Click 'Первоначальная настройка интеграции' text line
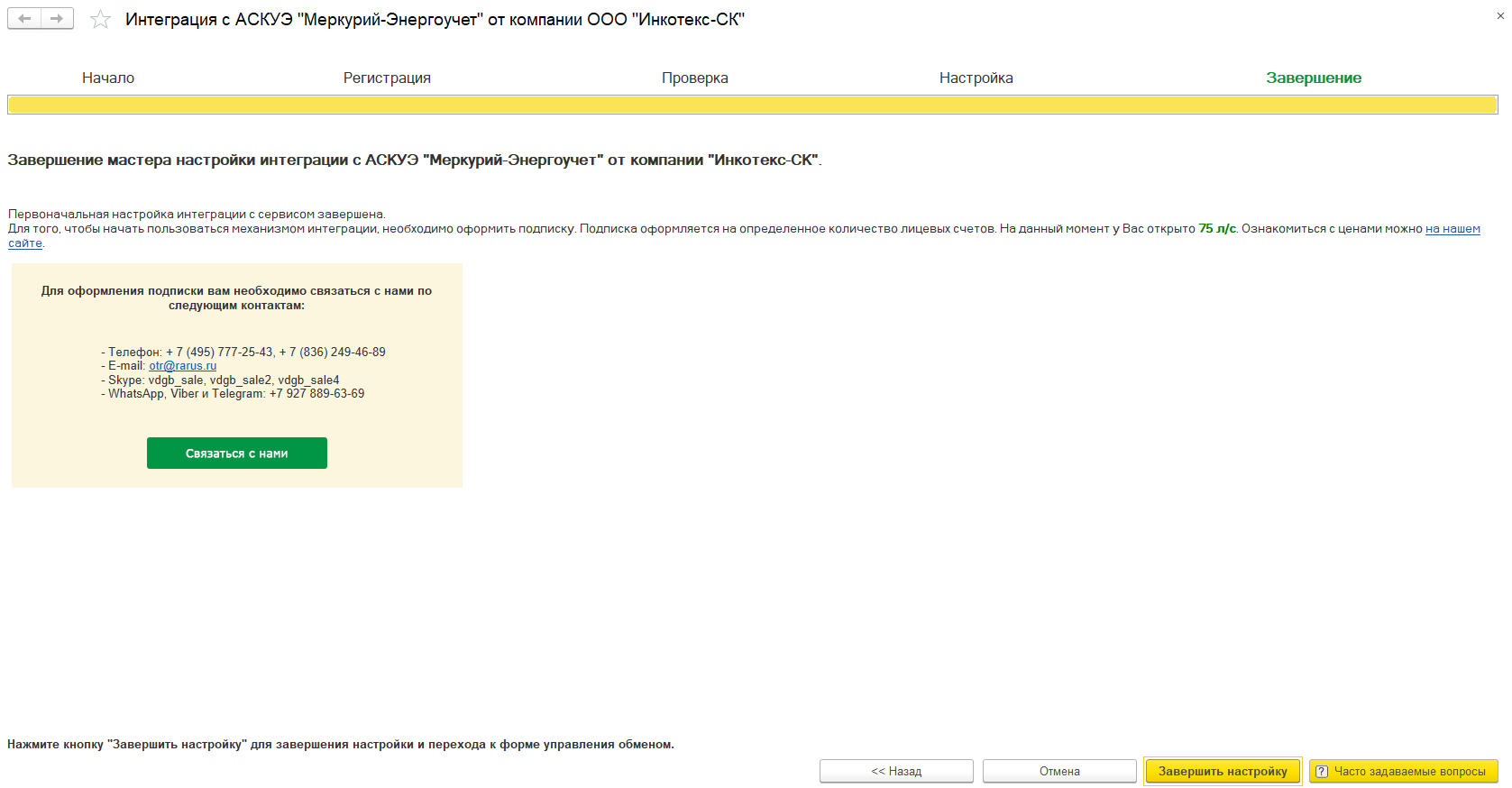The width and height of the screenshot is (1512, 788). [197, 215]
